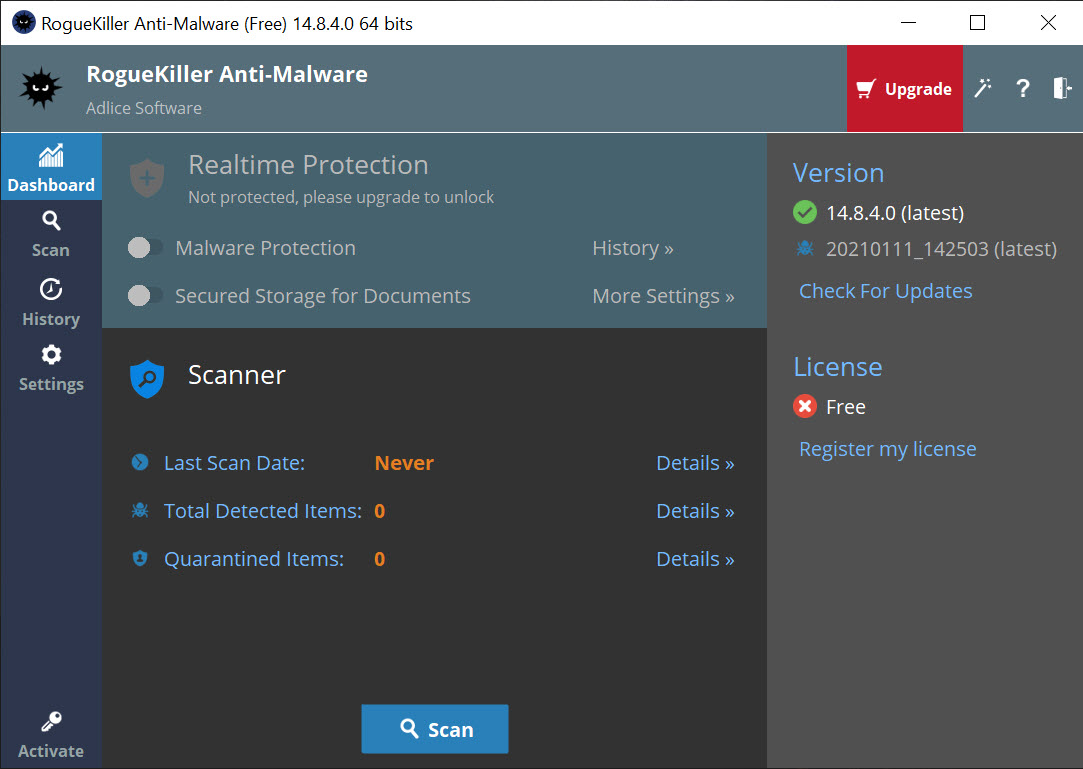
Task: Enable Secured Storage for Documents switch
Action: pyautogui.click(x=146, y=296)
